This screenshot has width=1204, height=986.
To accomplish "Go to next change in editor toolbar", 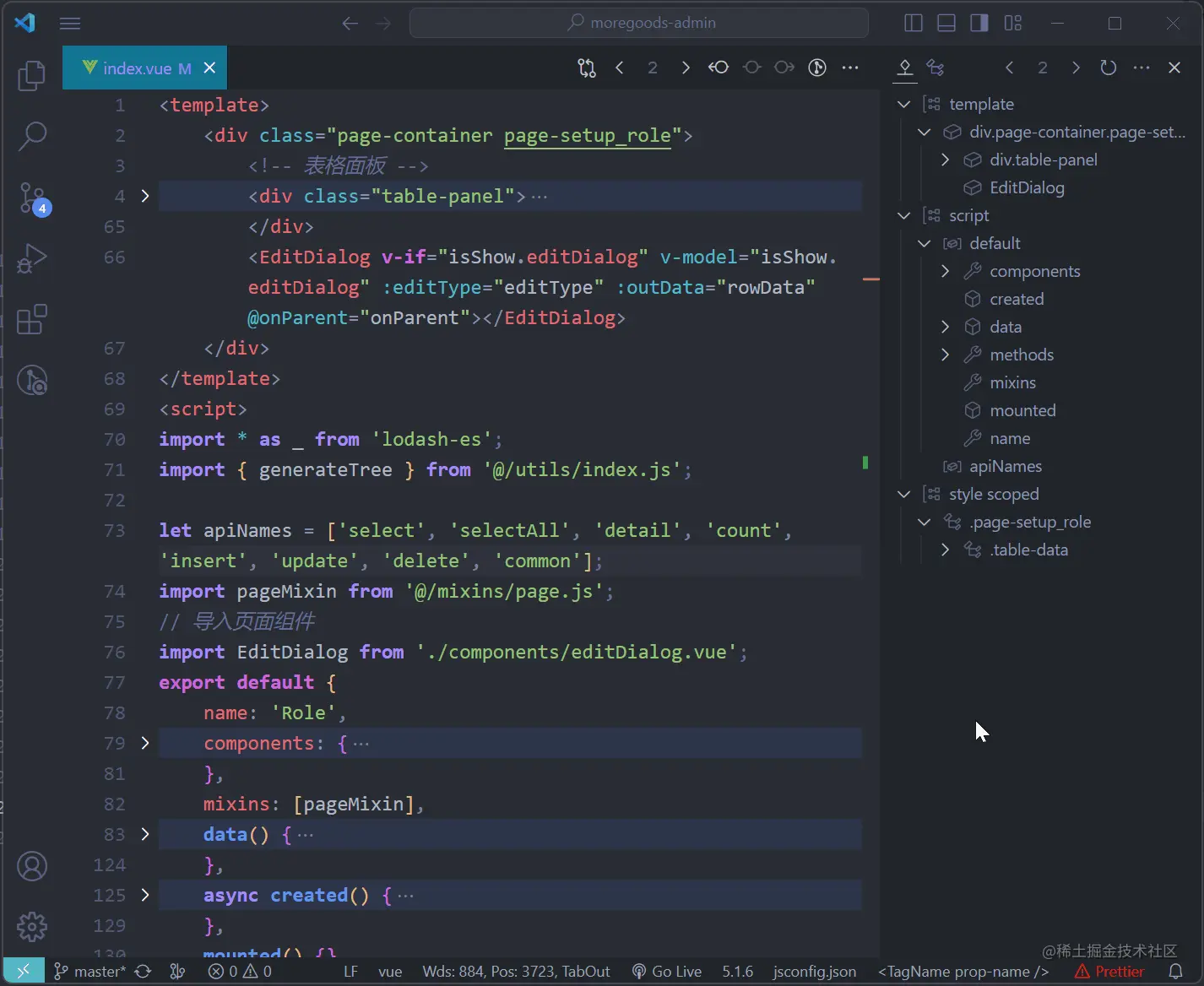I will tap(686, 68).
